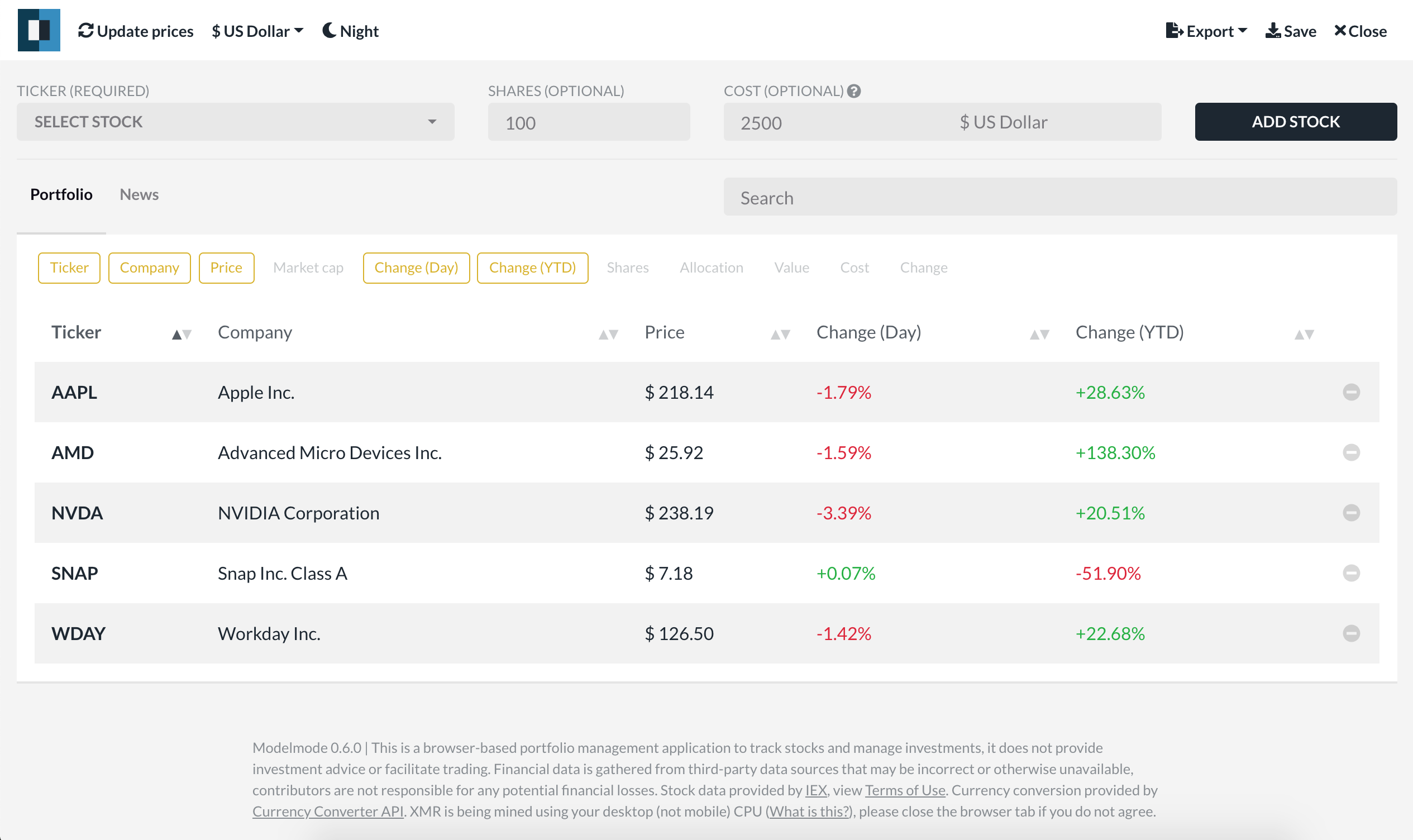Open the Select Stock dropdown

[235, 122]
